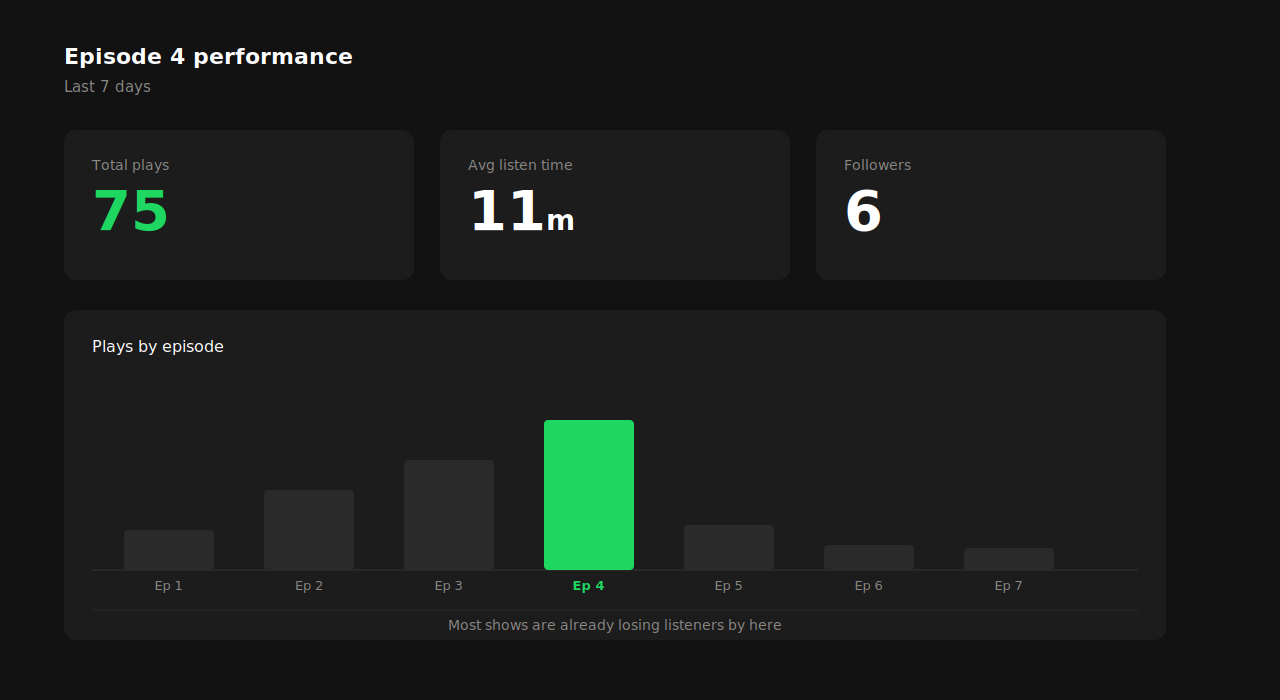Click the 'Ep 3' axis label
The height and width of the screenshot is (700, 1280).
coord(449,586)
